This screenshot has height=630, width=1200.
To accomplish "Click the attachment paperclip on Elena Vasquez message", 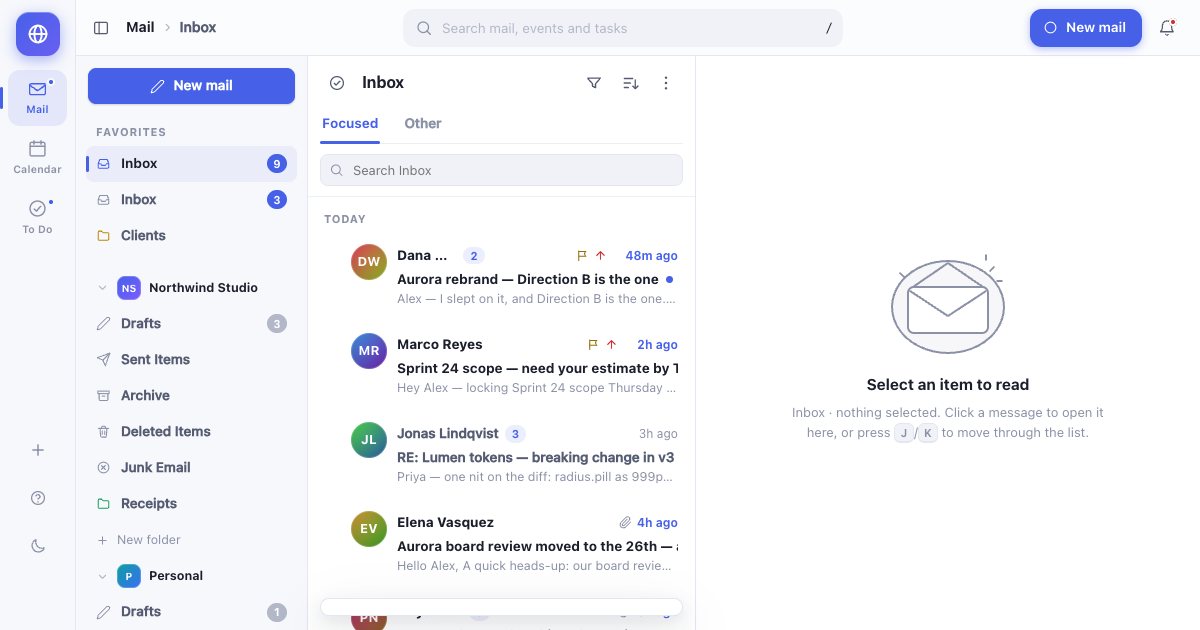I will pos(625,523).
